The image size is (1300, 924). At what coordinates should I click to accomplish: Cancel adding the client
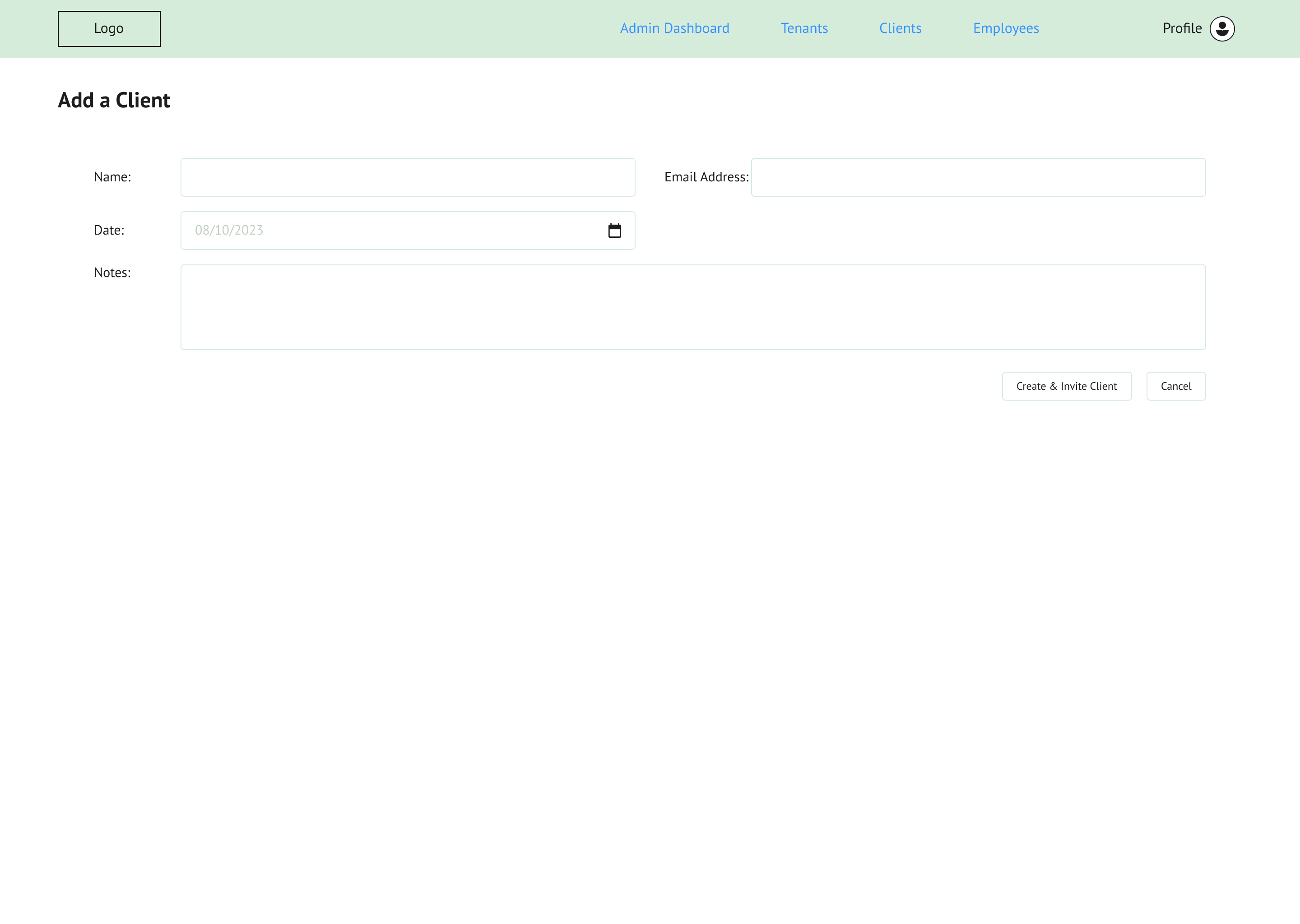point(1175,386)
